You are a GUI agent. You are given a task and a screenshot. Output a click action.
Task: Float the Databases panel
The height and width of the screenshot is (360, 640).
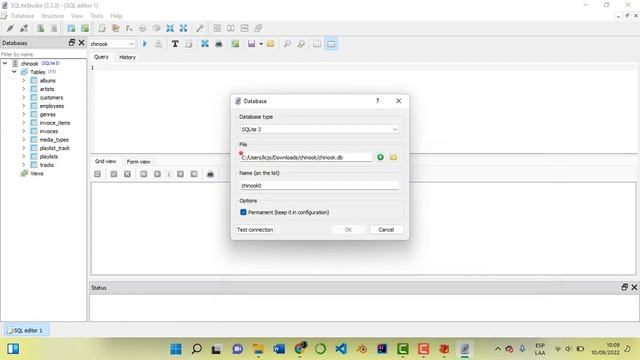(x=72, y=42)
